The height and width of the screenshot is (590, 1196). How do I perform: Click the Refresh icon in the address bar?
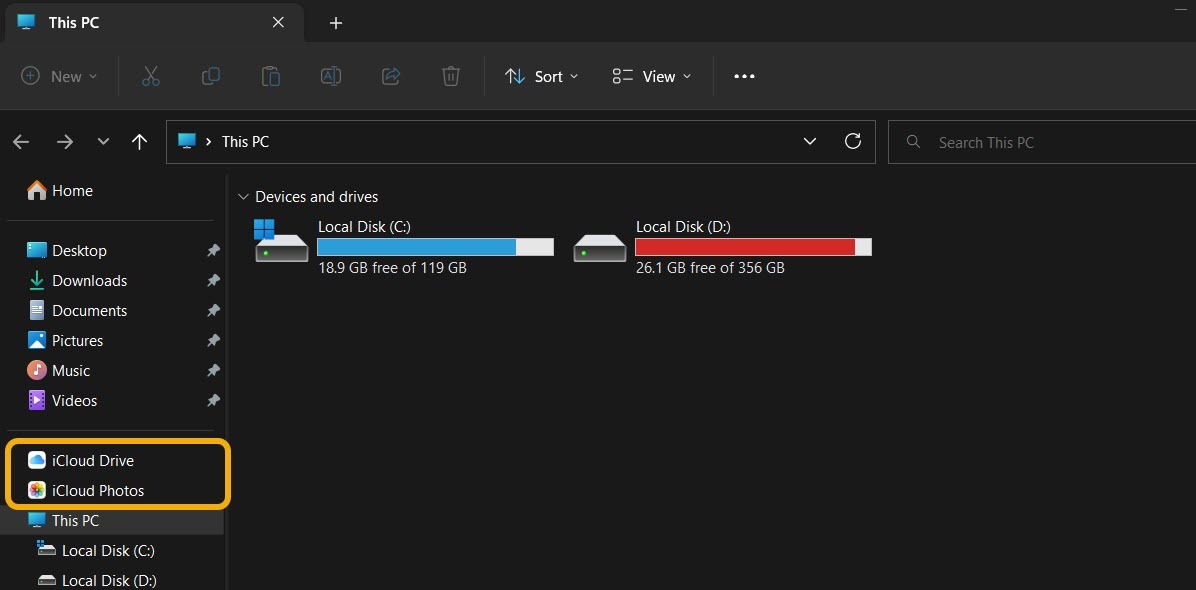tap(852, 141)
